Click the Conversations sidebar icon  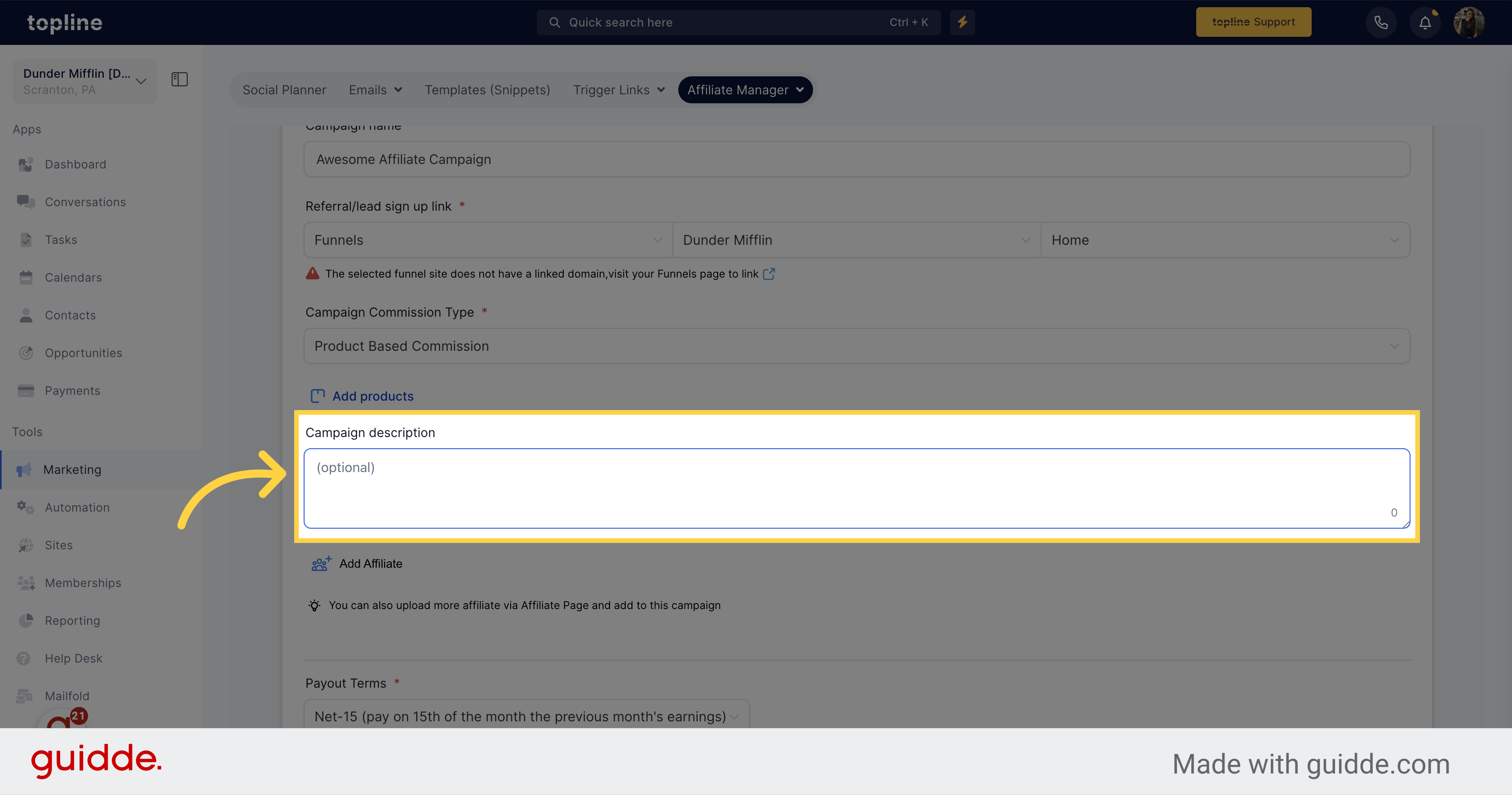[x=25, y=201]
